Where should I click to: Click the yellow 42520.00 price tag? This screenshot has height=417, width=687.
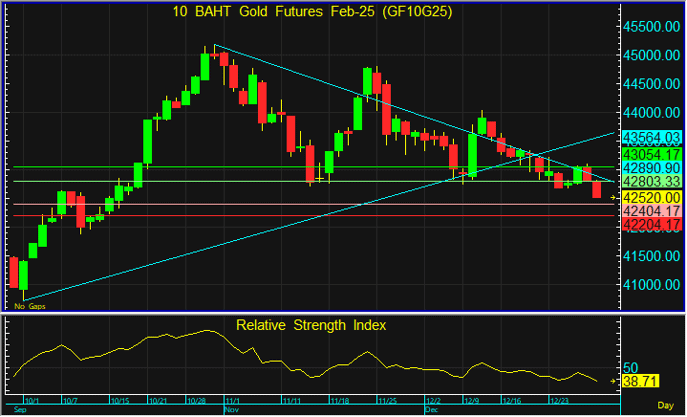(x=651, y=198)
